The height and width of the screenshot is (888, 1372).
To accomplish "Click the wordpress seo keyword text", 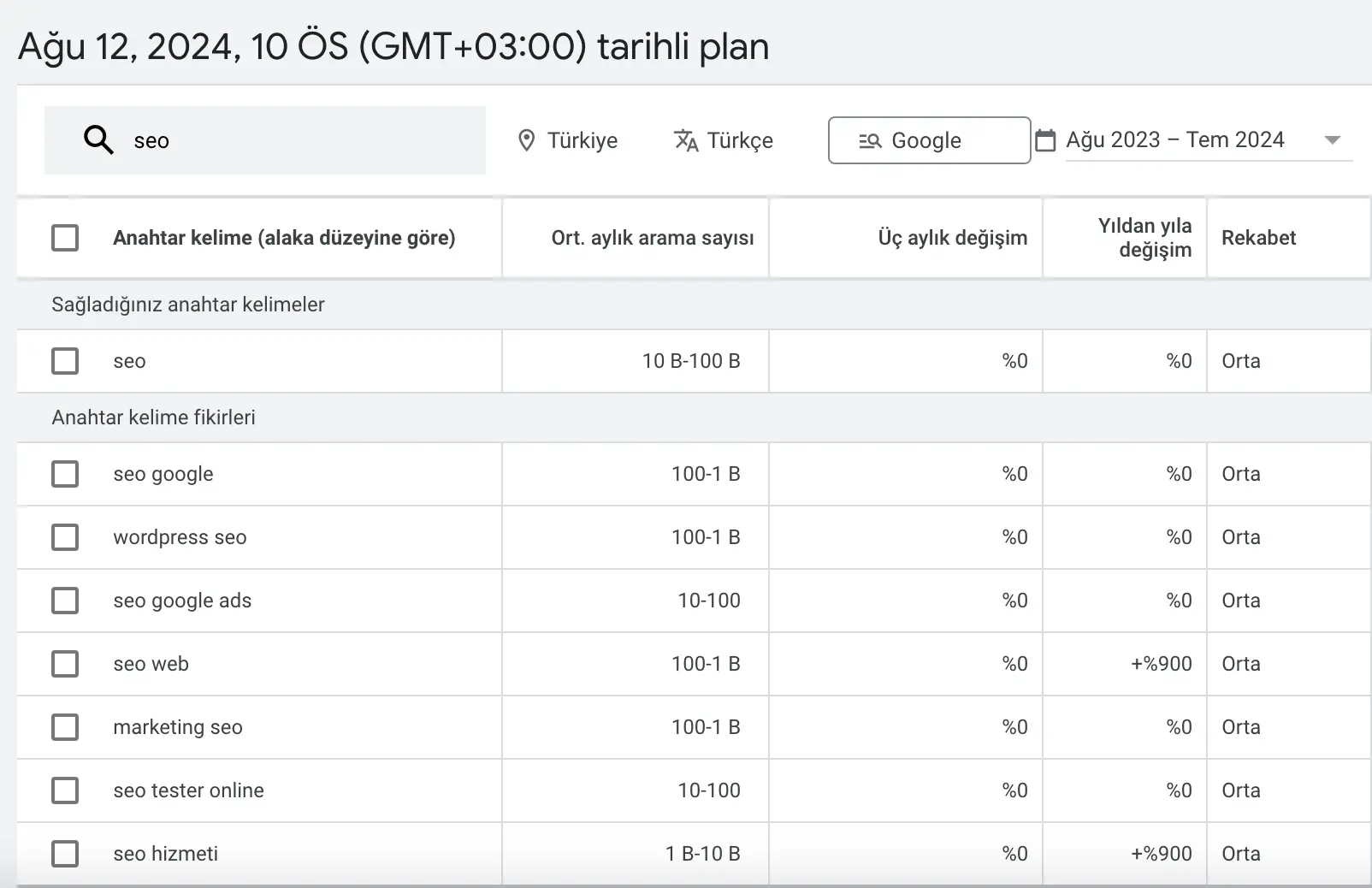I will click(180, 537).
